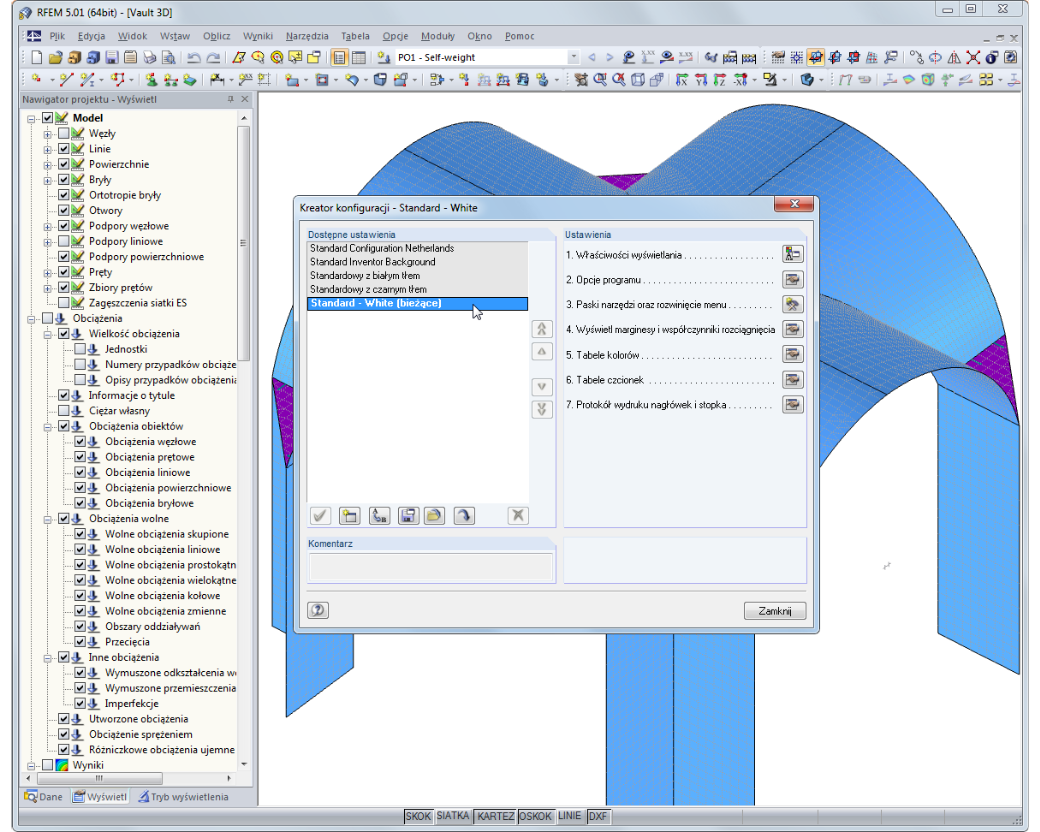Collapse the Obciążenia obiektów tree node
Viewport: 1040px width, 832px height.
[x=48, y=427]
